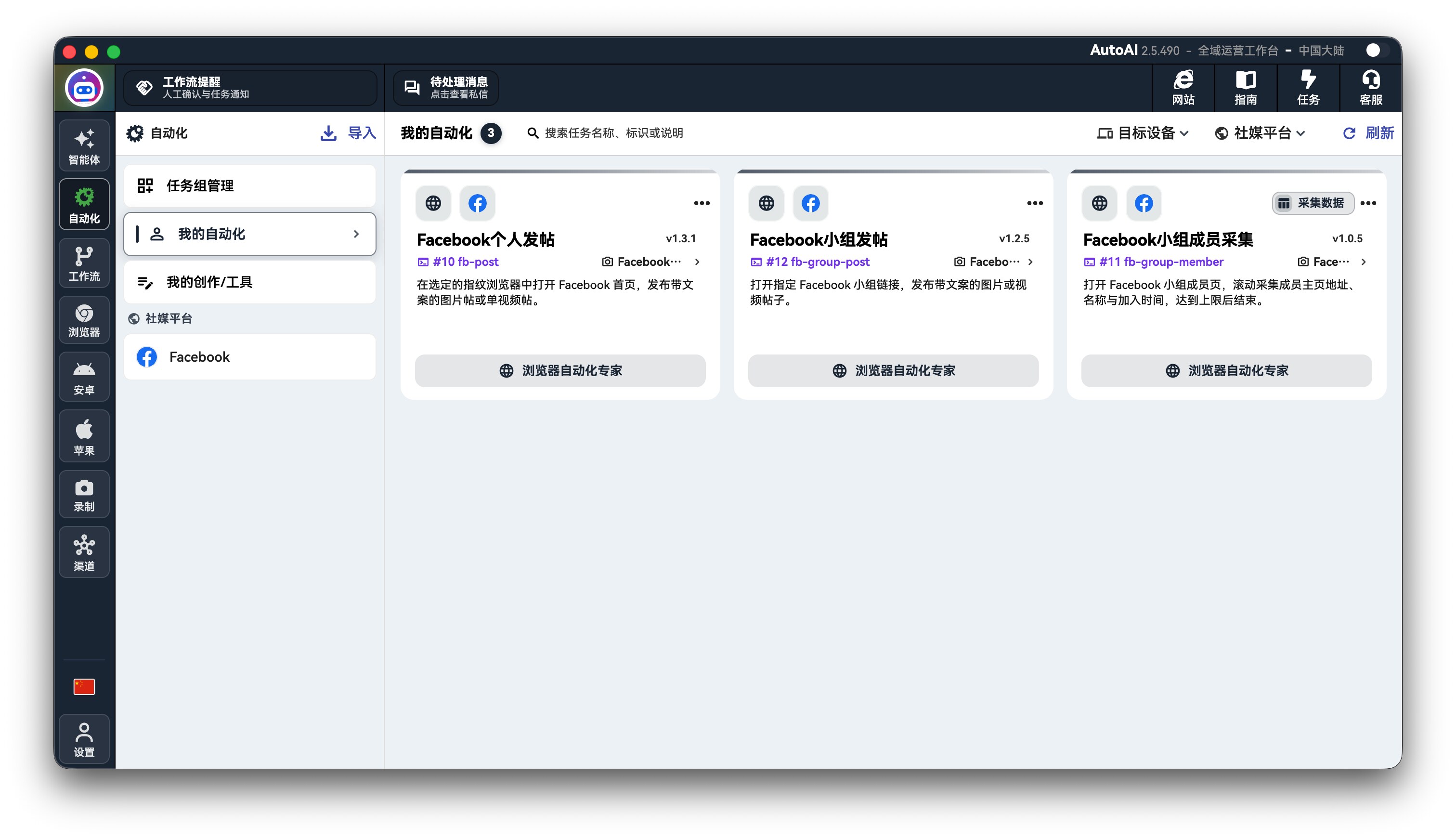Open 客服 customer support
Viewport: 1456px width, 840px height.
tap(1371, 88)
